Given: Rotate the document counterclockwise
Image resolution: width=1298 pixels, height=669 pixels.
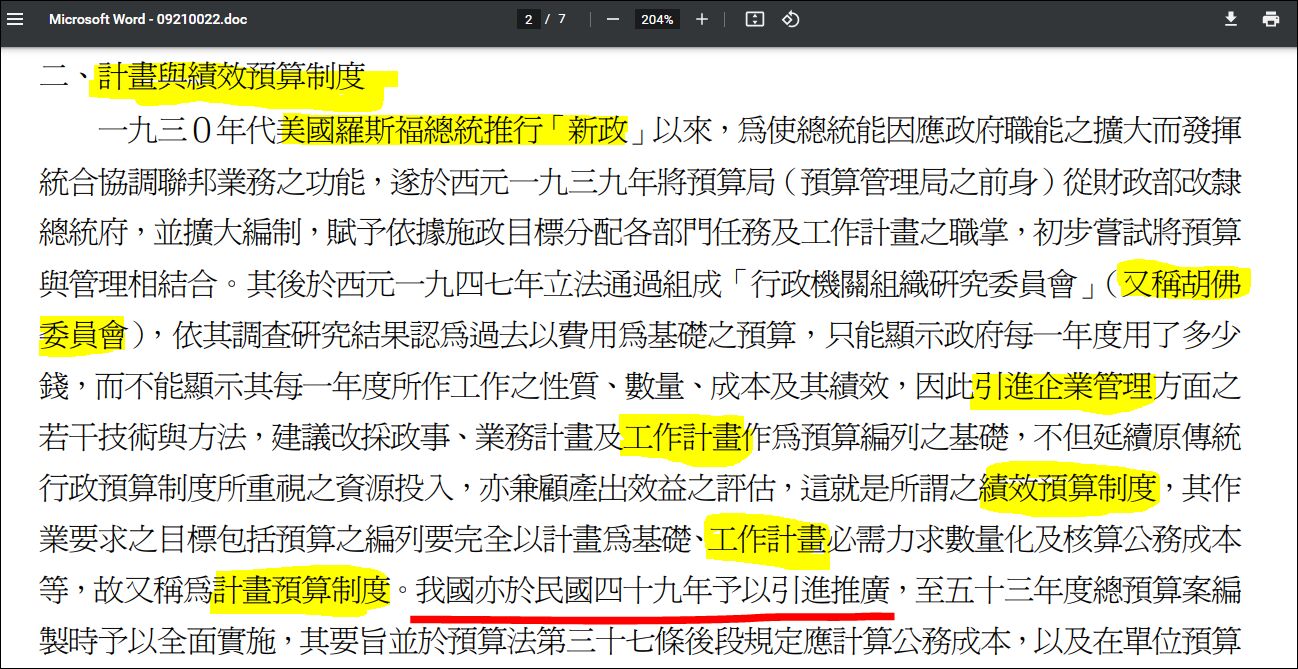Looking at the screenshot, I should [x=791, y=19].
